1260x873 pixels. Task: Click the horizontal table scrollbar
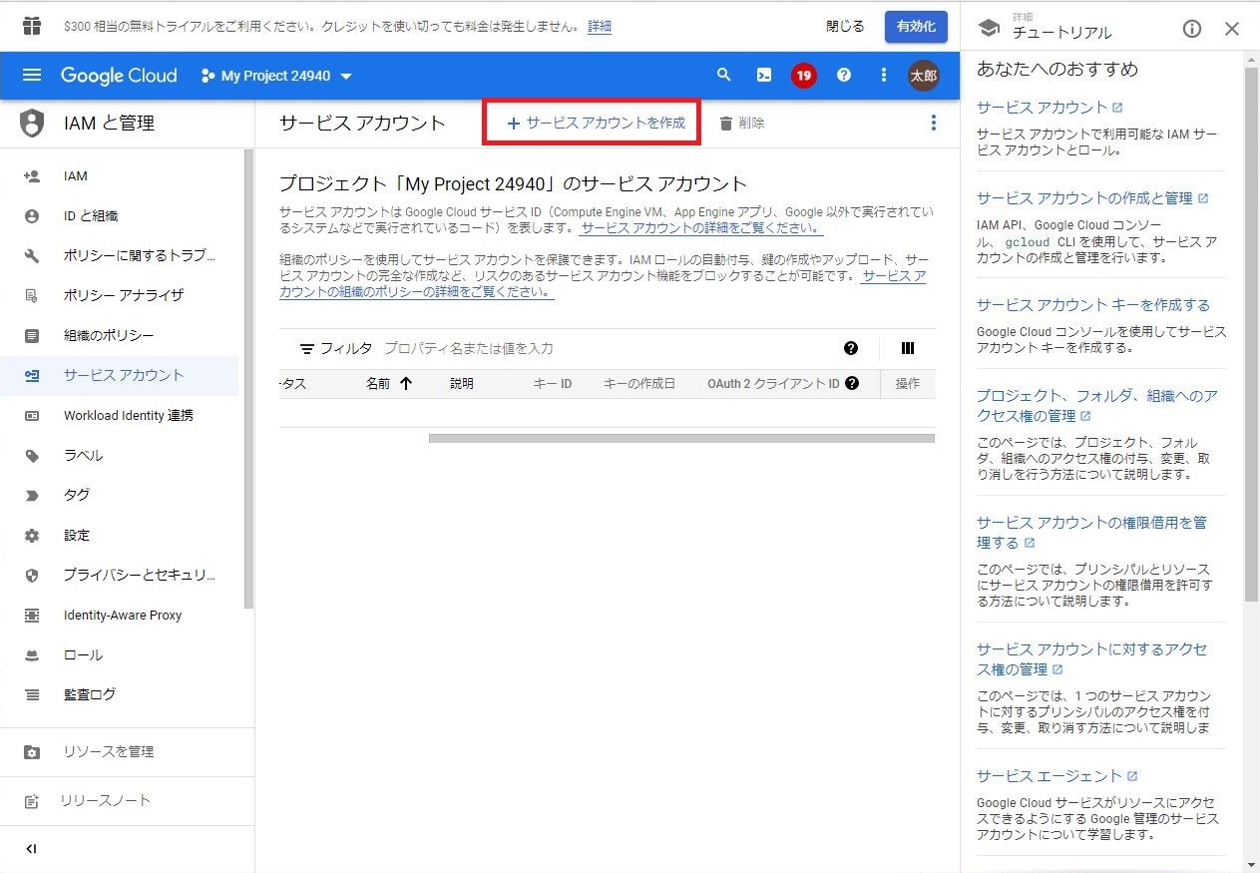pos(682,438)
